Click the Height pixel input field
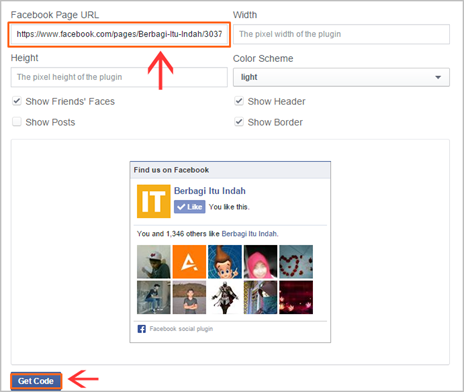The width and height of the screenshot is (464, 392). [x=119, y=77]
